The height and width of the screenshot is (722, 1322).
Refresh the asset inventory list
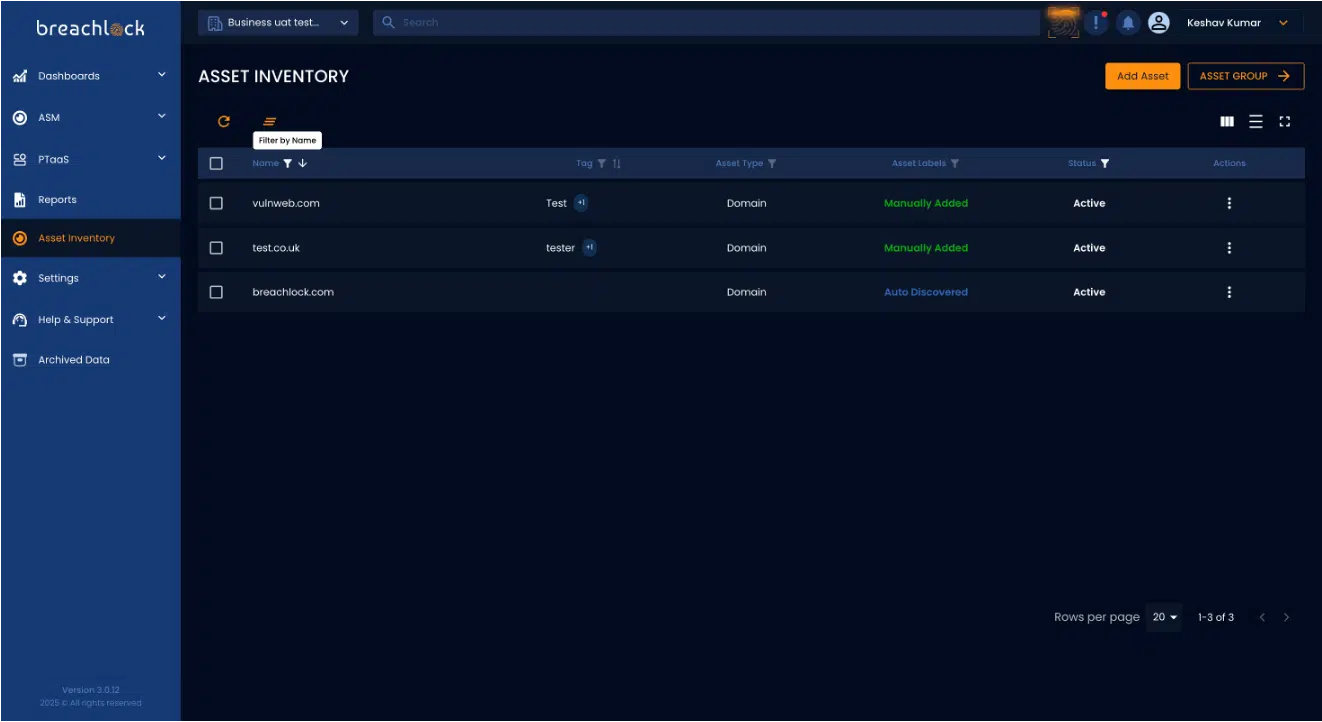(x=224, y=122)
